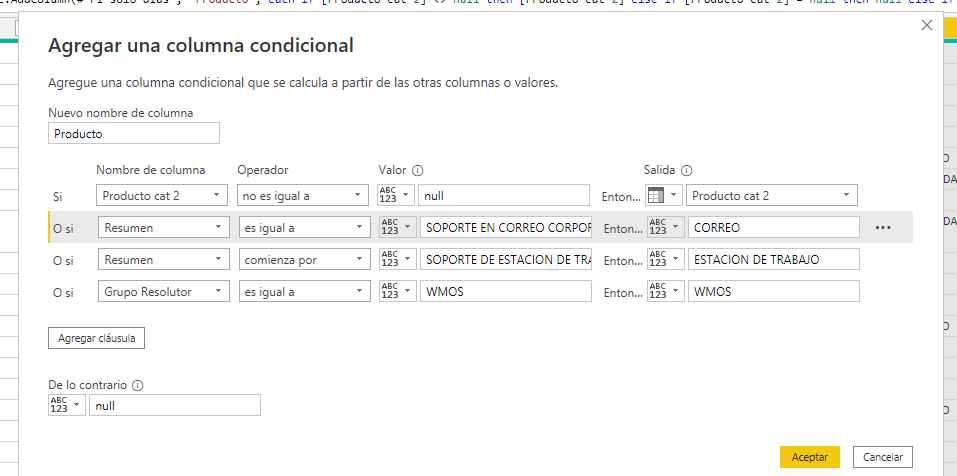The height and width of the screenshot is (476, 957).
Task: Click ABC123 type icon before WMOS value
Action: [x=397, y=291]
